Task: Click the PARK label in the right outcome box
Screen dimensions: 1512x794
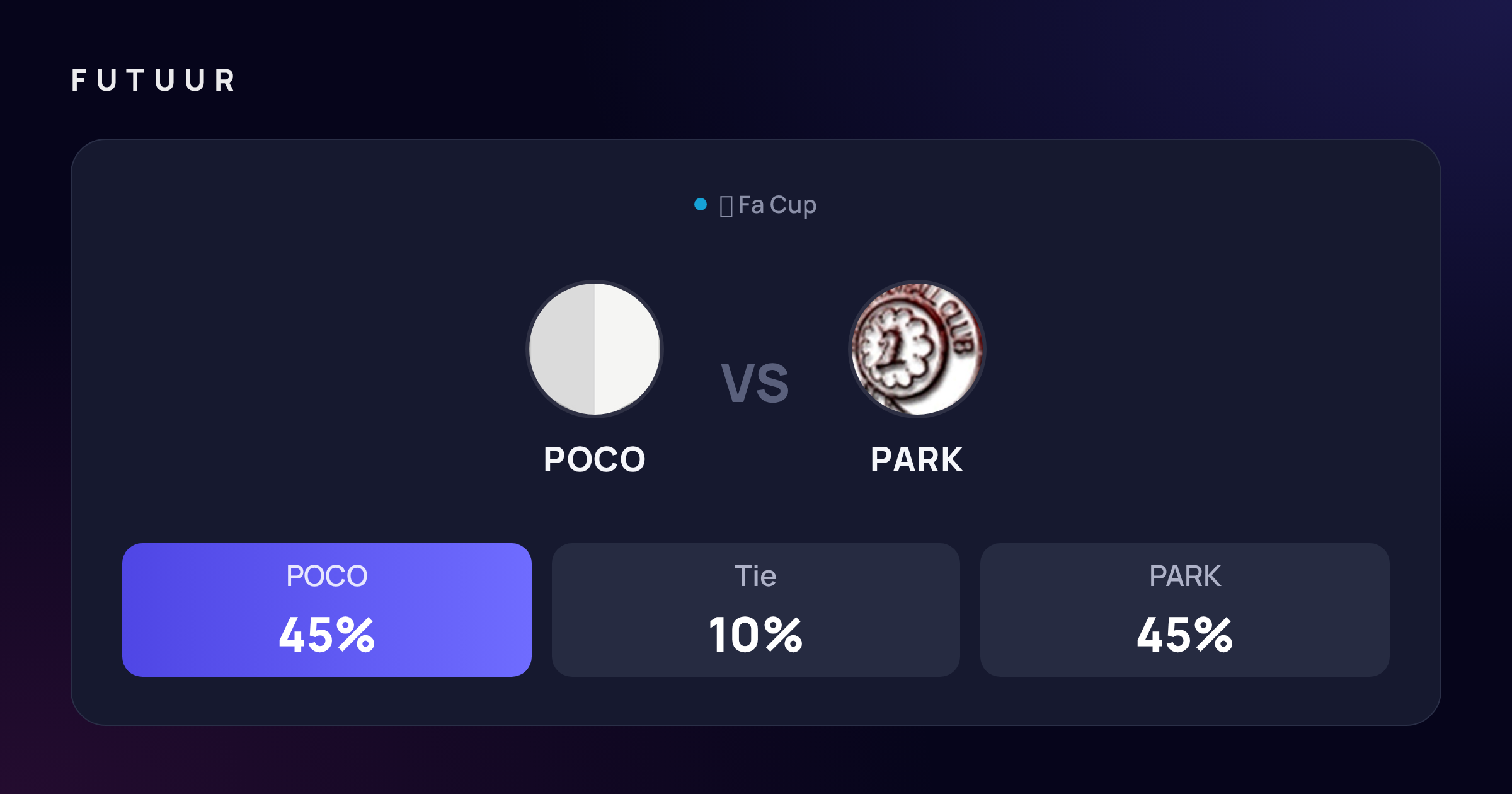Action: tap(1185, 576)
